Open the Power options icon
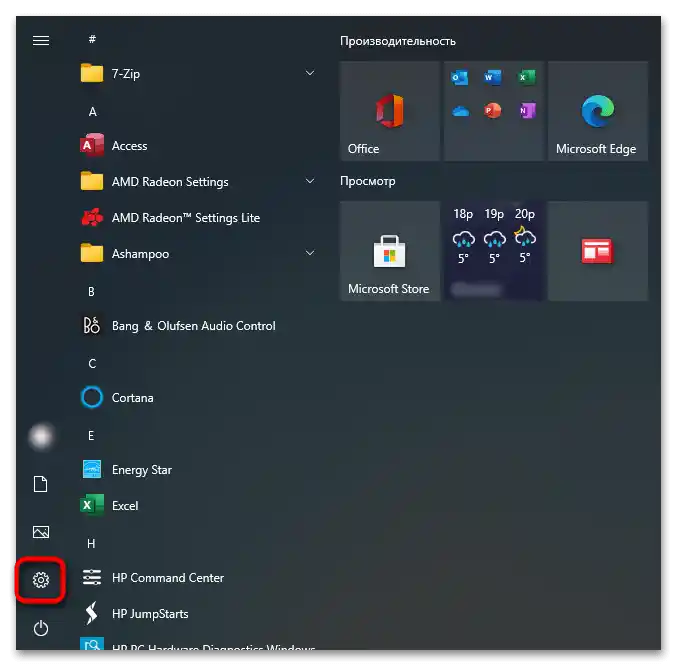Viewport: 677px width, 666px height. pyautogui.click(x=41, y=628)
